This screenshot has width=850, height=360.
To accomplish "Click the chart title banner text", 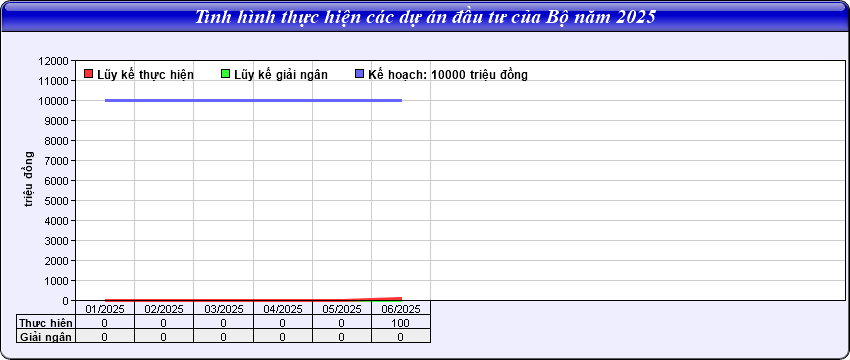I will (x=425, y=16).
